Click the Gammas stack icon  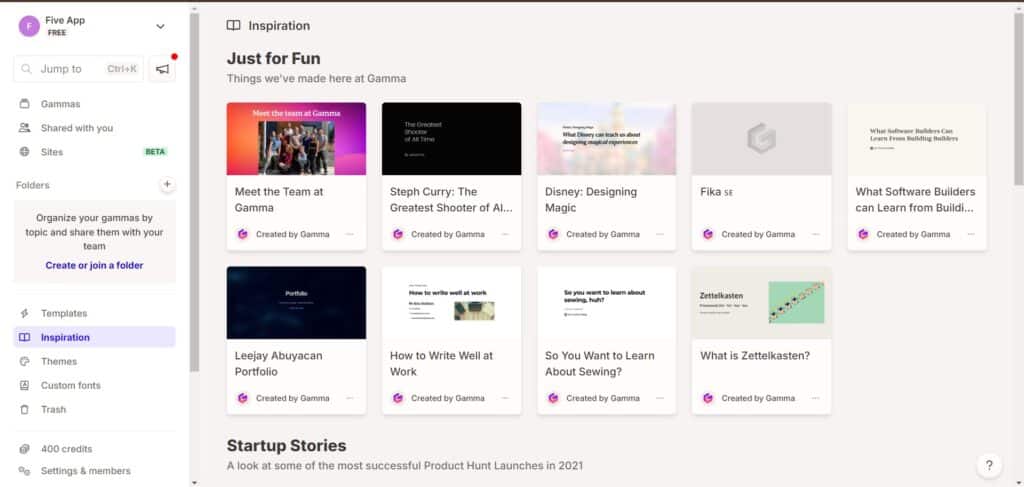point(25,104)
